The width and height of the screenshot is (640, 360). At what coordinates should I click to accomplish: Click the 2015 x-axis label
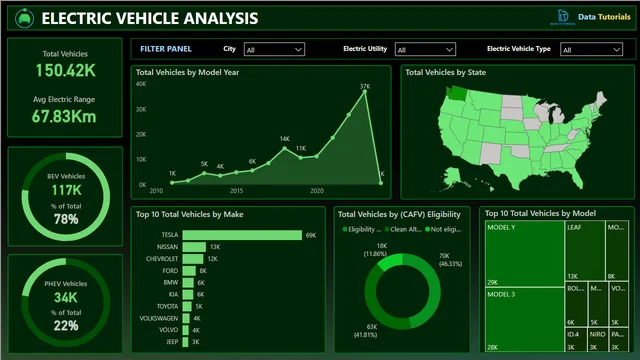click(x=236, y=191)
